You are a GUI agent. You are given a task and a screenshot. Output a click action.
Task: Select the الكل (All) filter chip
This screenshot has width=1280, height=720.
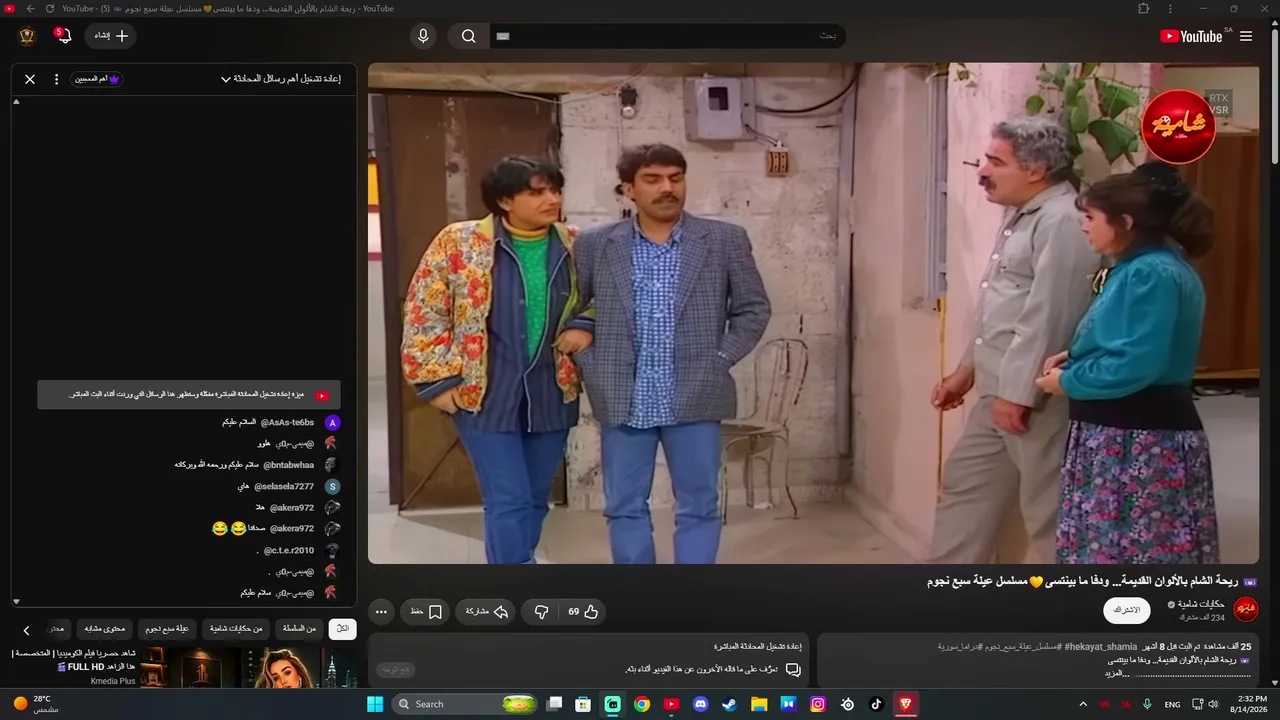click(x=342, y=629)
